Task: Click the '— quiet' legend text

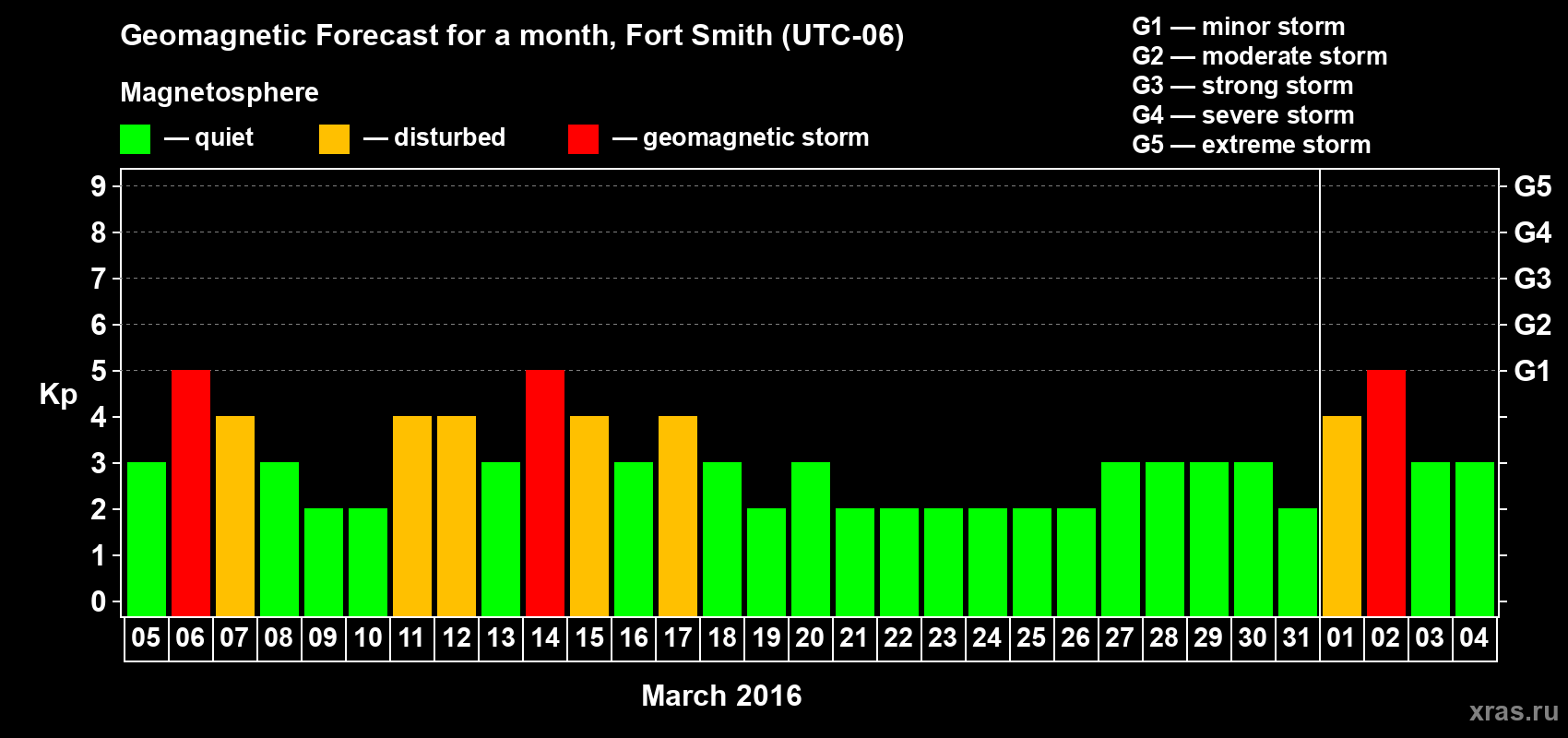Action: click(x=208, y=138)
